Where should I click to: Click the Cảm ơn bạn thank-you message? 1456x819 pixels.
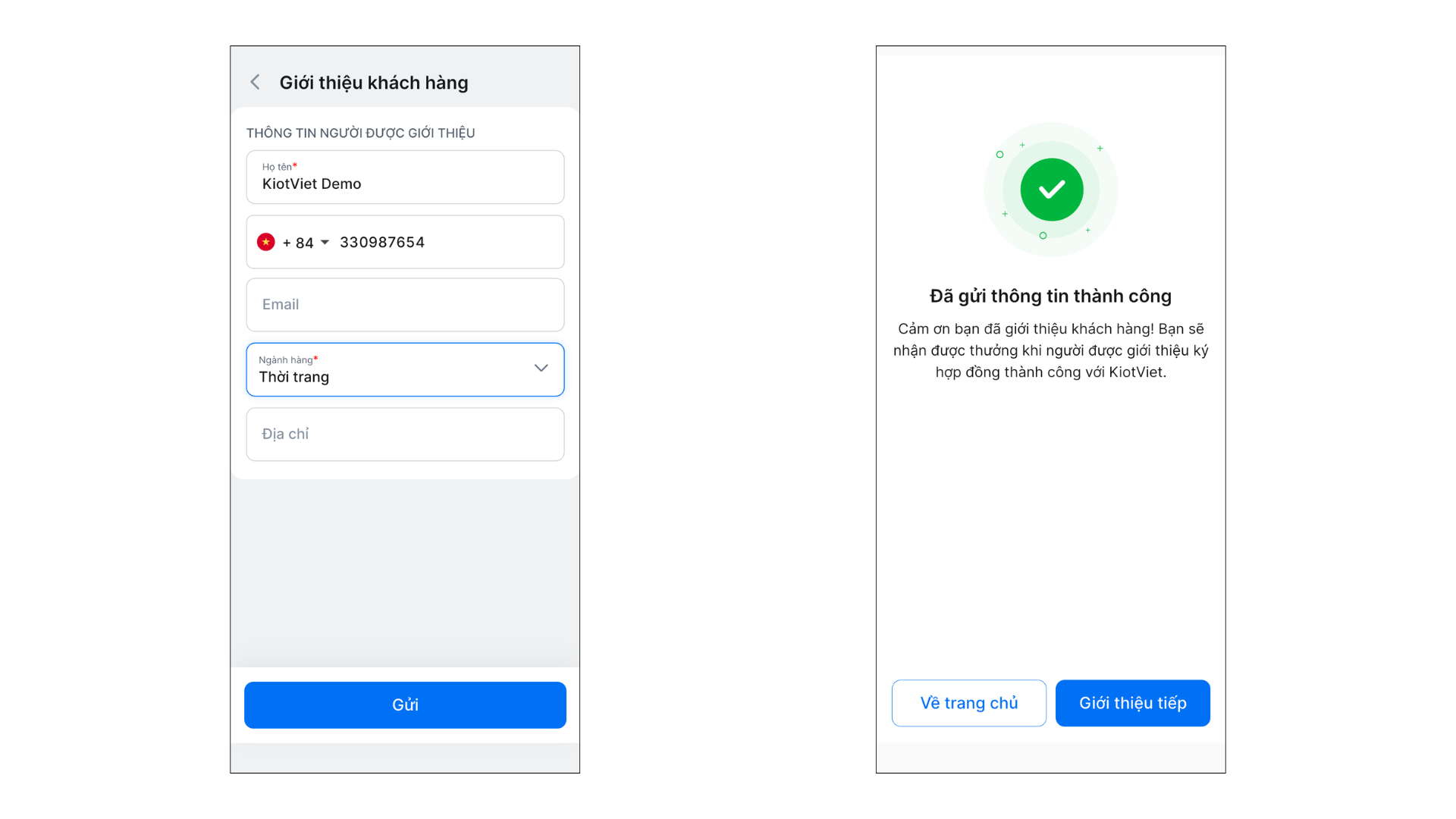[x=1050, y=350]
